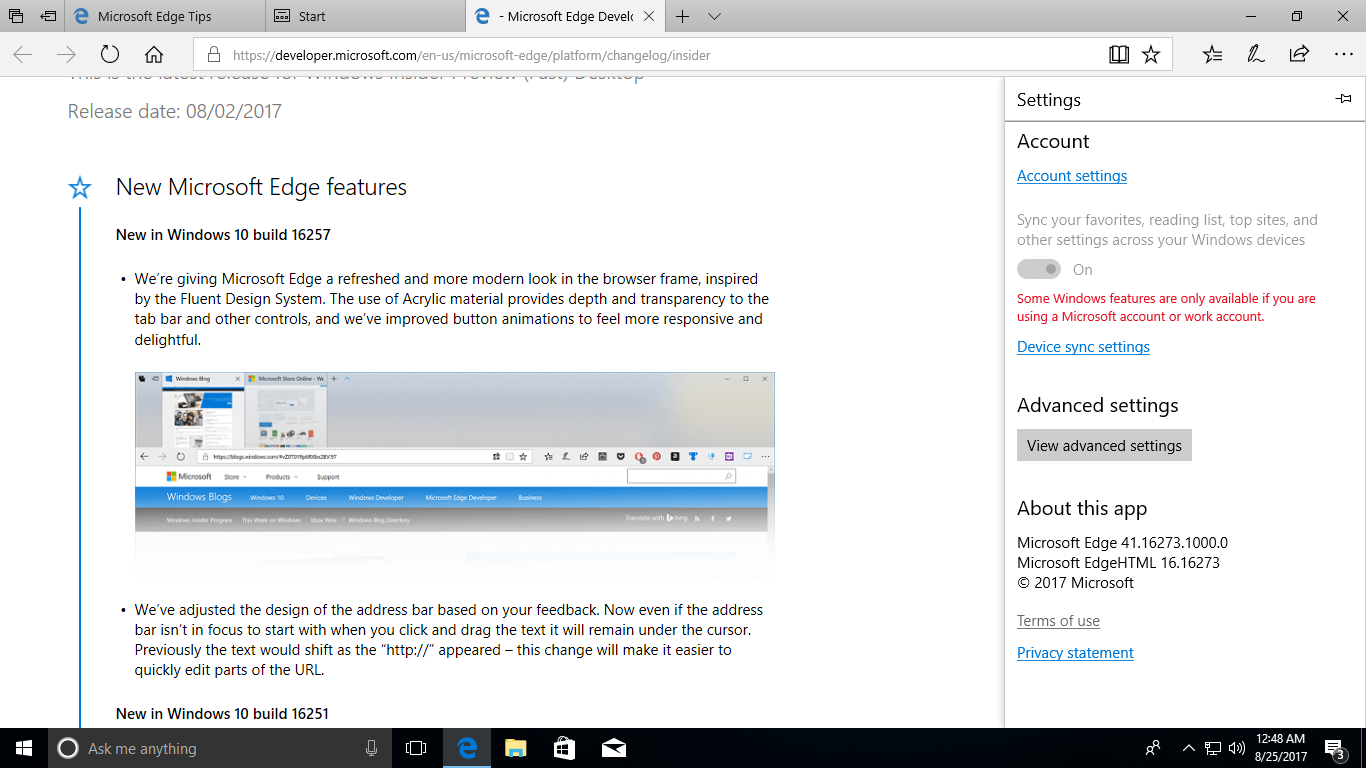Open Reading view book icon
This screenshot has height=768, width=1366.
pyautogui.click(x=1119, y=55)
